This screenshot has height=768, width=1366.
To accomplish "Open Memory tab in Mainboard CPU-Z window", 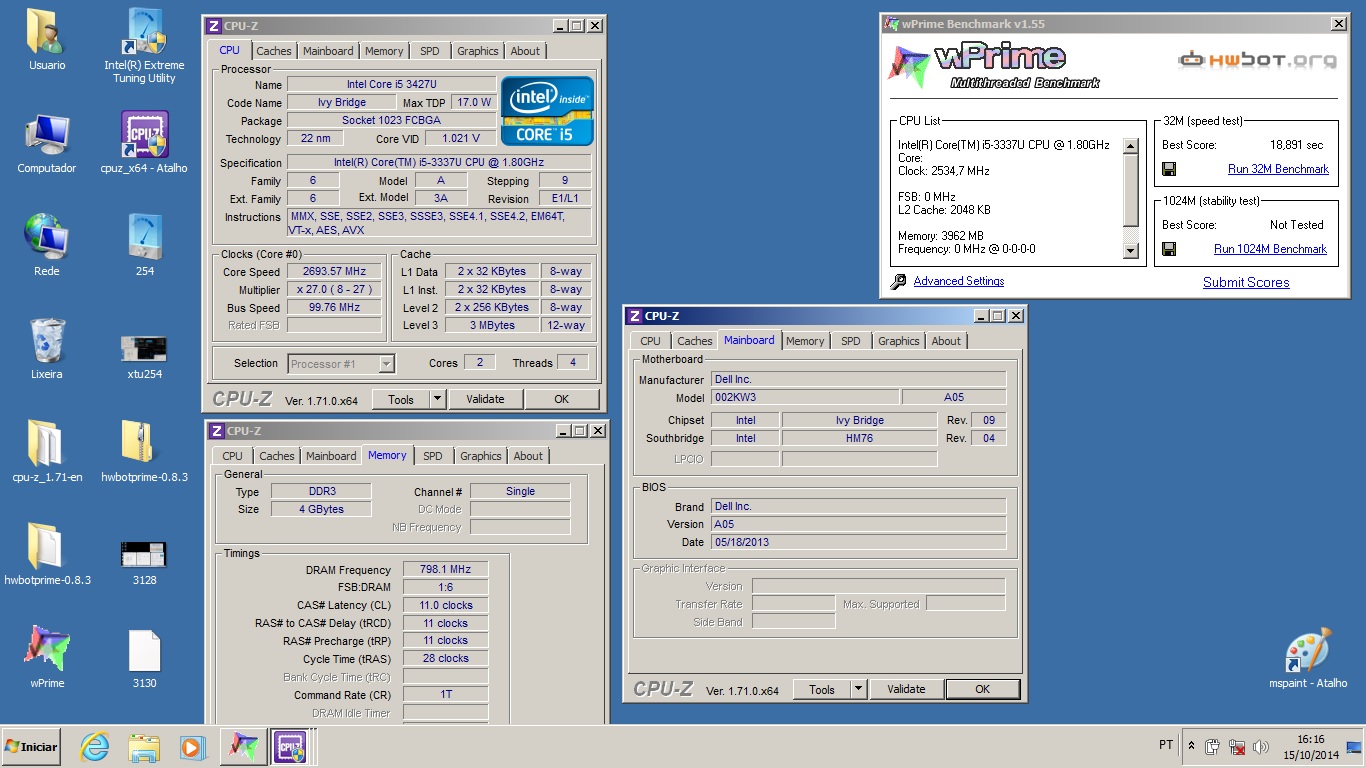I will 805,341.
